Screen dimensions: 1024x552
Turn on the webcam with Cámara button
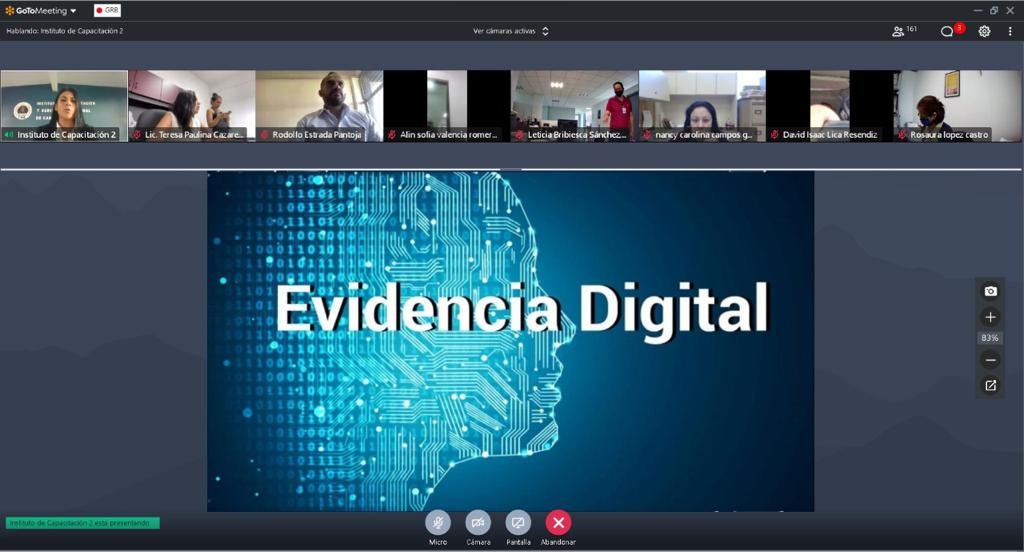tap(478, 522)
